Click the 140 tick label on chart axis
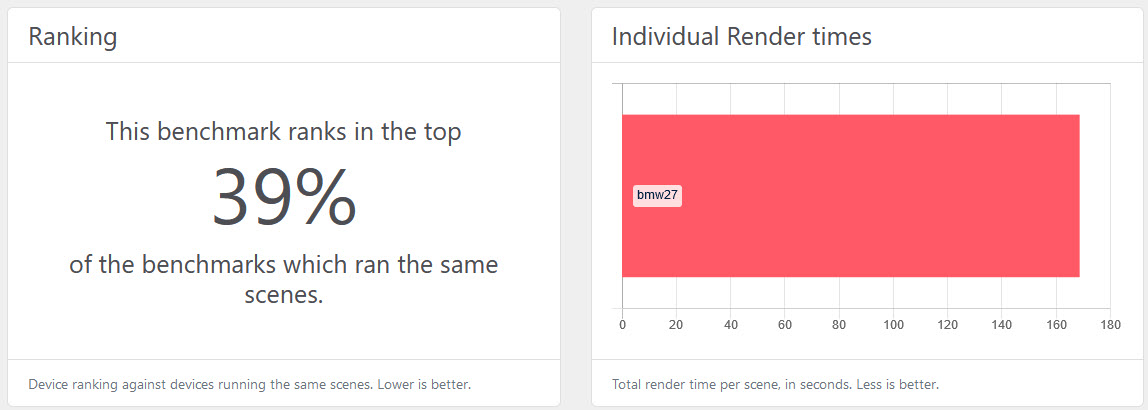The height and width of the screenshot is (410, 1148). tap(1002, 325)
